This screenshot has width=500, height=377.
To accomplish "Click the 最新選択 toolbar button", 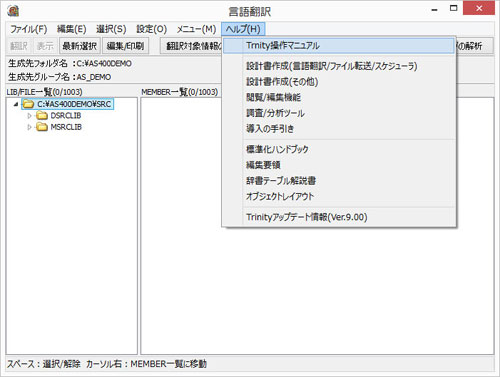I will point(80,46).
